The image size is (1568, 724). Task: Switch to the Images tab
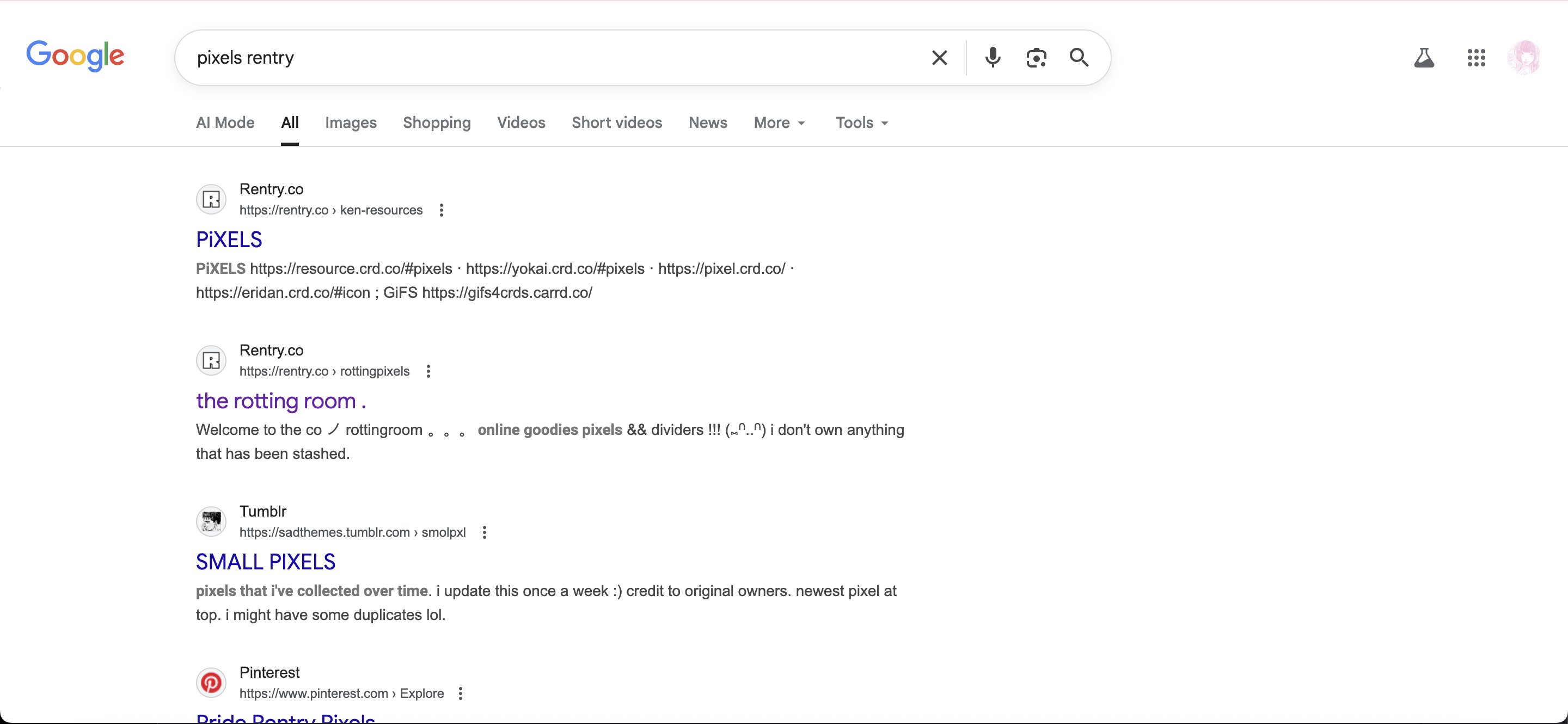[351, 122]
